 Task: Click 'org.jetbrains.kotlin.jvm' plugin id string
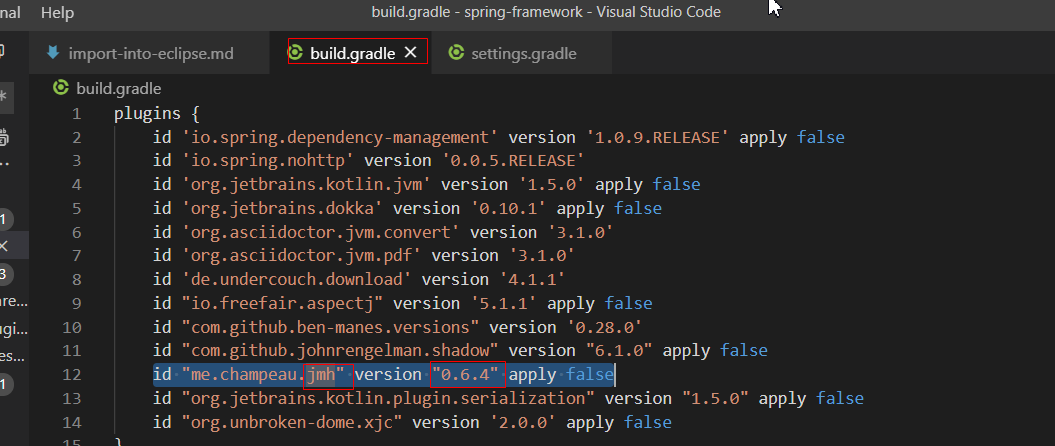(307, 184)
